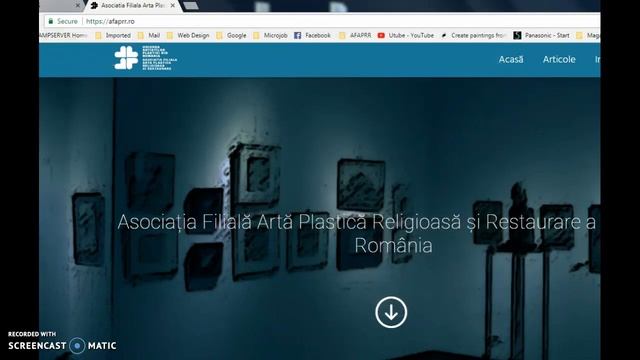The height and width of the screenshot is (360, 640).
Task: Open the AFAPRR bookmark folder
Action: pos(355,36)
